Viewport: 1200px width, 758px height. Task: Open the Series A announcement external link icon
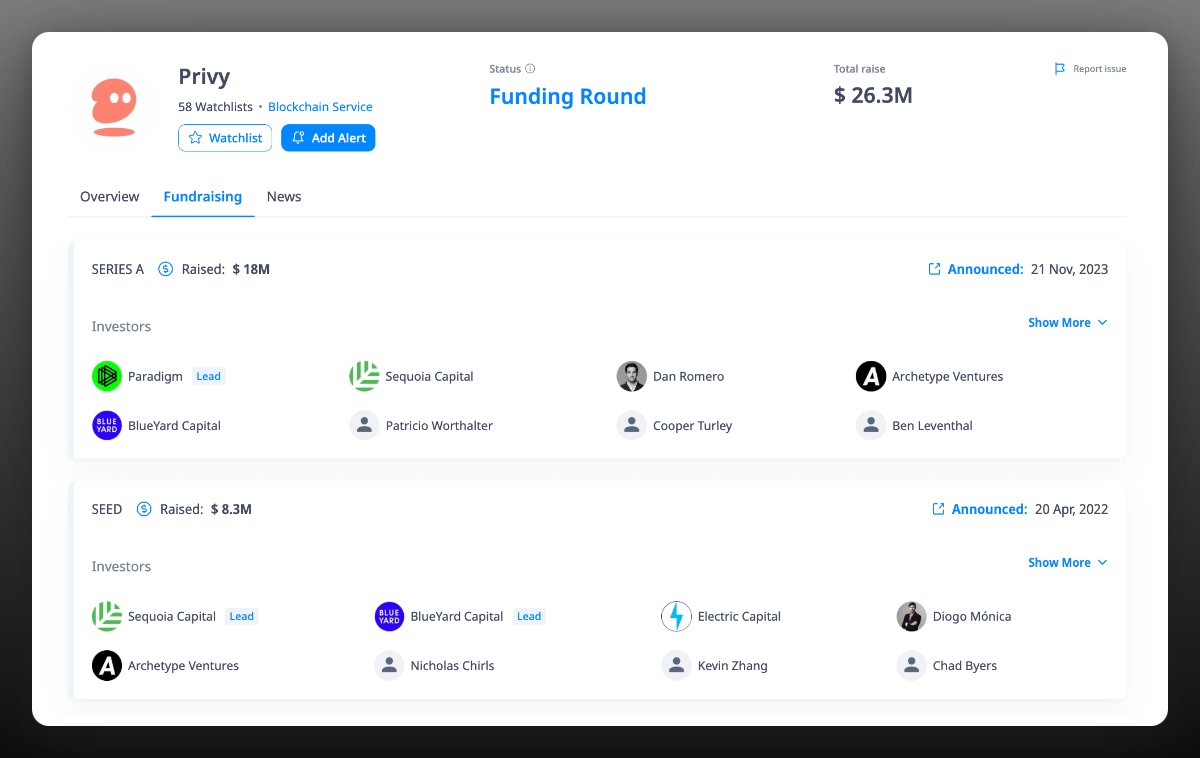click(934, 269)
